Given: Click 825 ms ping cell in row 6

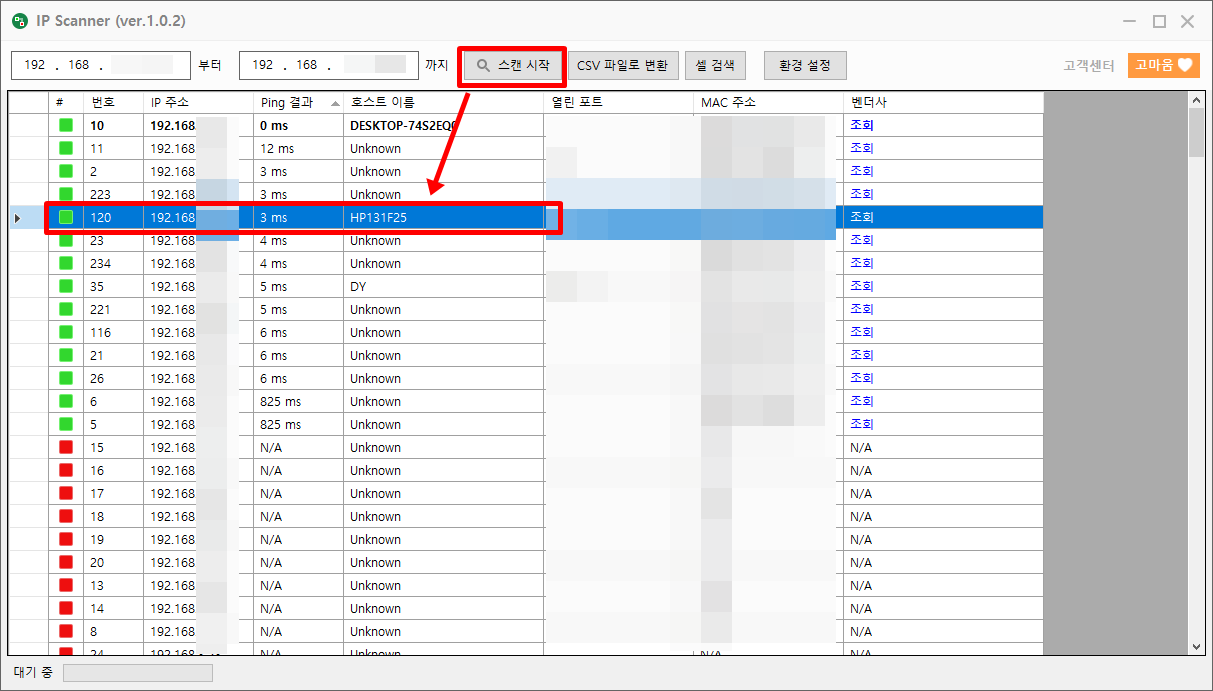Looking at the screenshot, I should tap(299, 402).
